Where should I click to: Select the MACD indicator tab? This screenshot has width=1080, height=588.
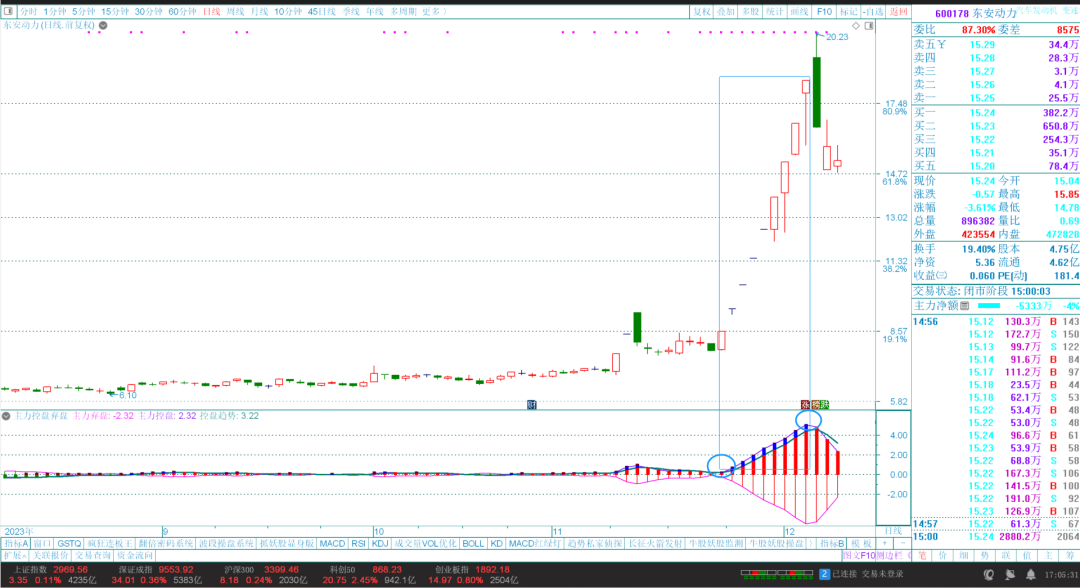point(331,543)
